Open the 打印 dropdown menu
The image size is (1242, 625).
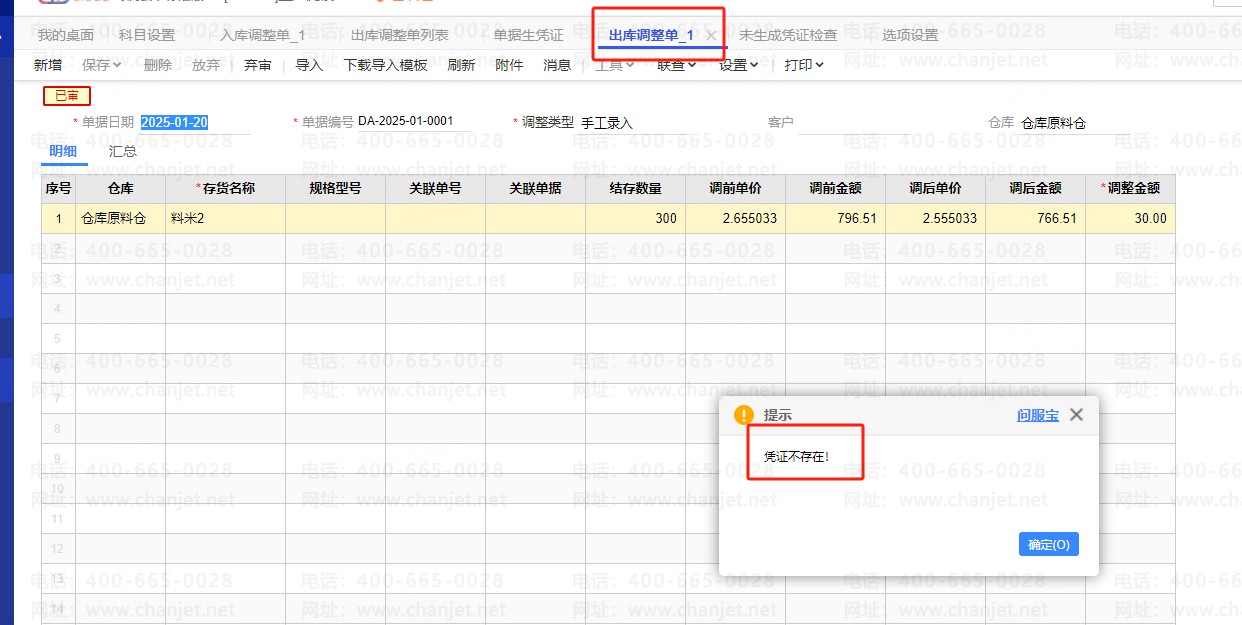(804, 65)
